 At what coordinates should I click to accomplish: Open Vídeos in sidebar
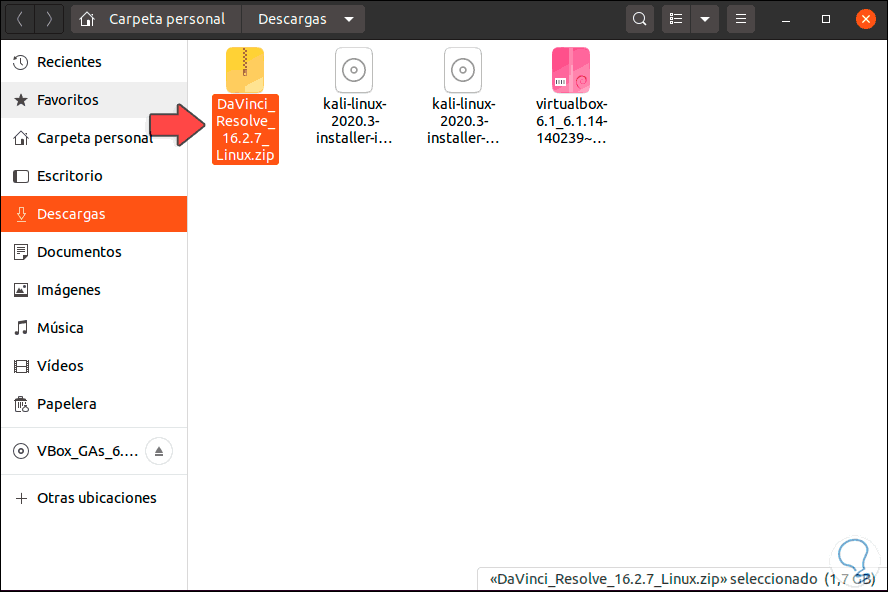click(94, 366)
